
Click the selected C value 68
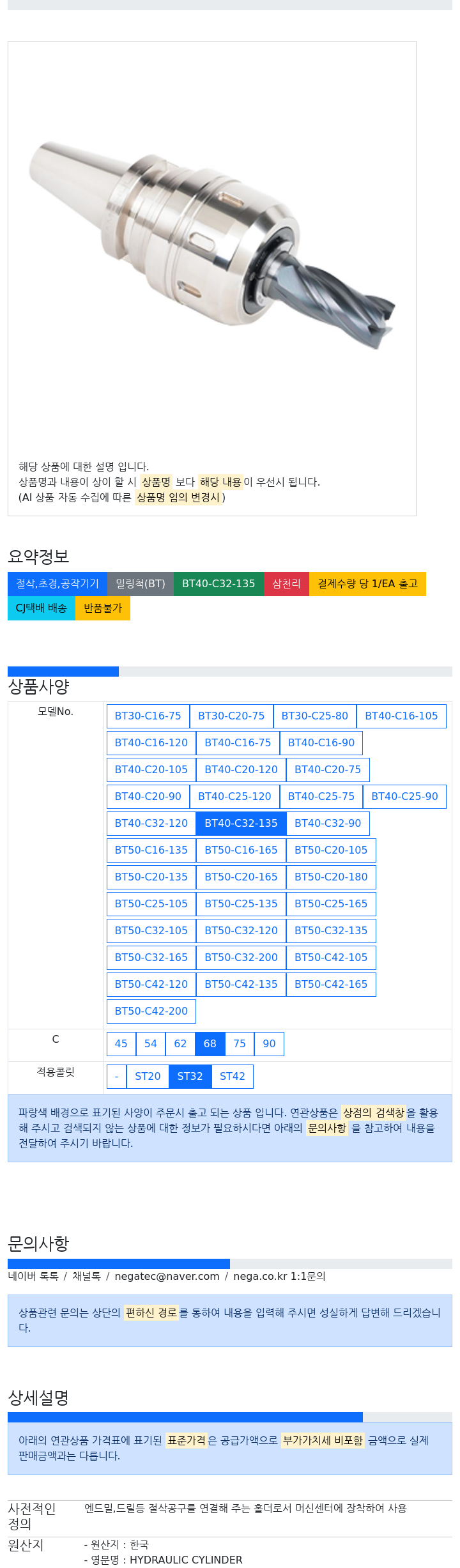[210, 1043]
